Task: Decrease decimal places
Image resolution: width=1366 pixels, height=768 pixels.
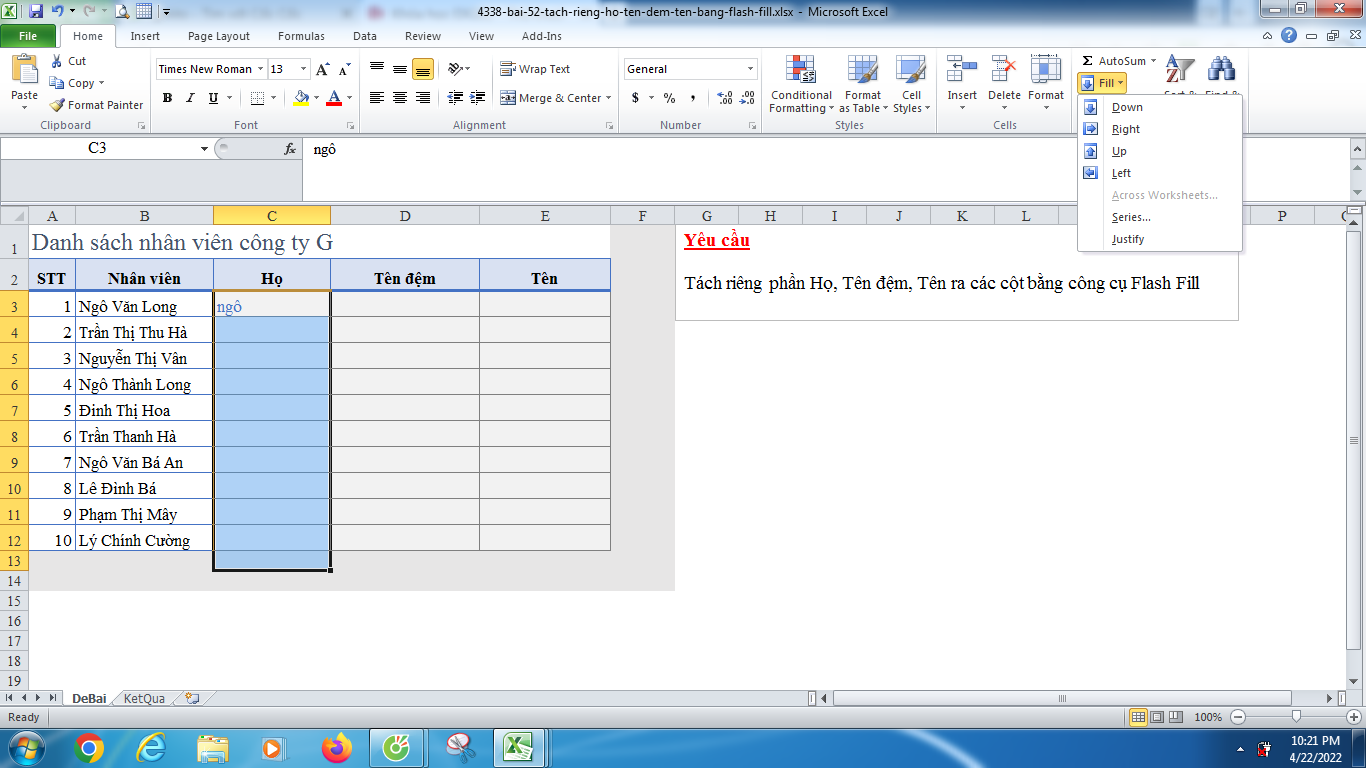Action: pyautogui.click(x=748, y=98)
